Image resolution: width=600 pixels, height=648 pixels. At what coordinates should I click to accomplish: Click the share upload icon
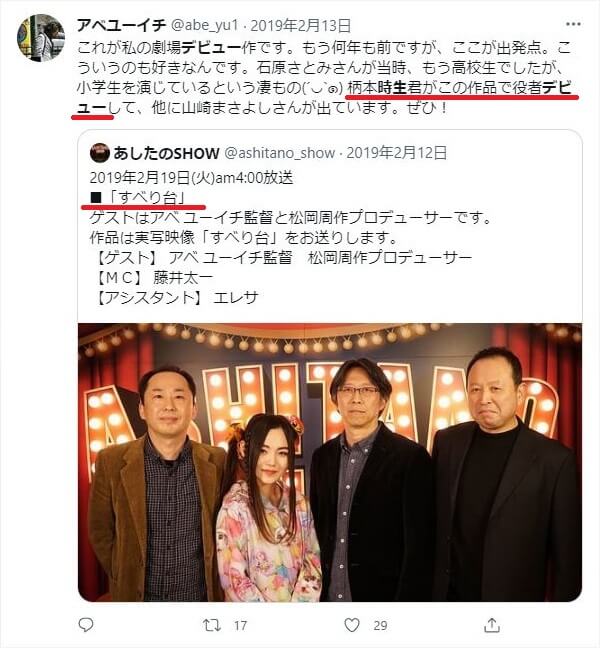click(x=492, y=625)
